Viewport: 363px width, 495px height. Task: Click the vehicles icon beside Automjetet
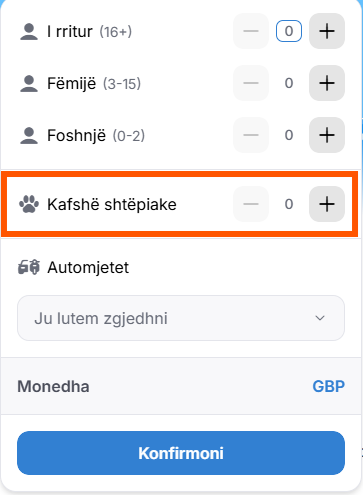(29, 267)
